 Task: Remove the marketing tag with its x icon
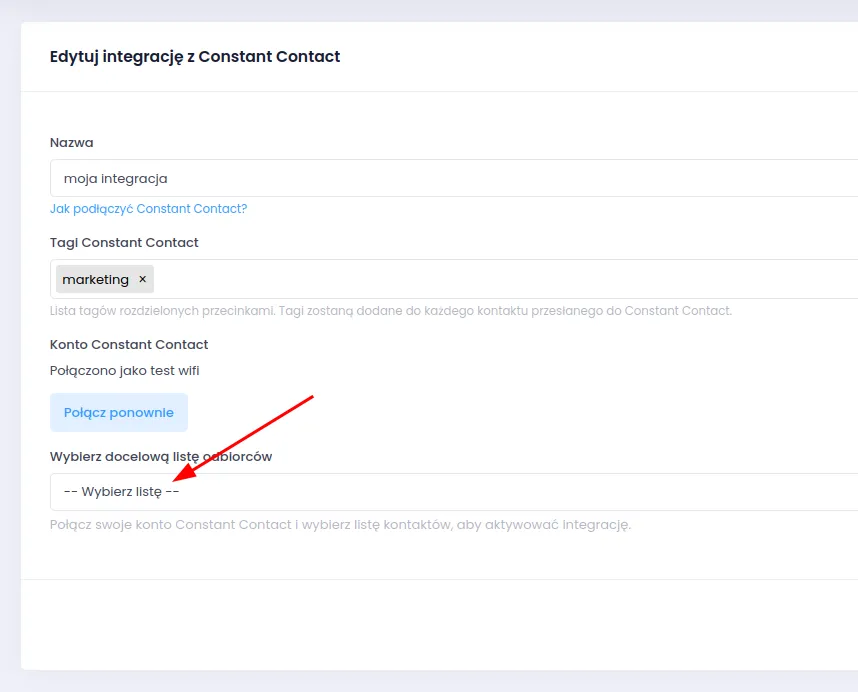(142, 279)
